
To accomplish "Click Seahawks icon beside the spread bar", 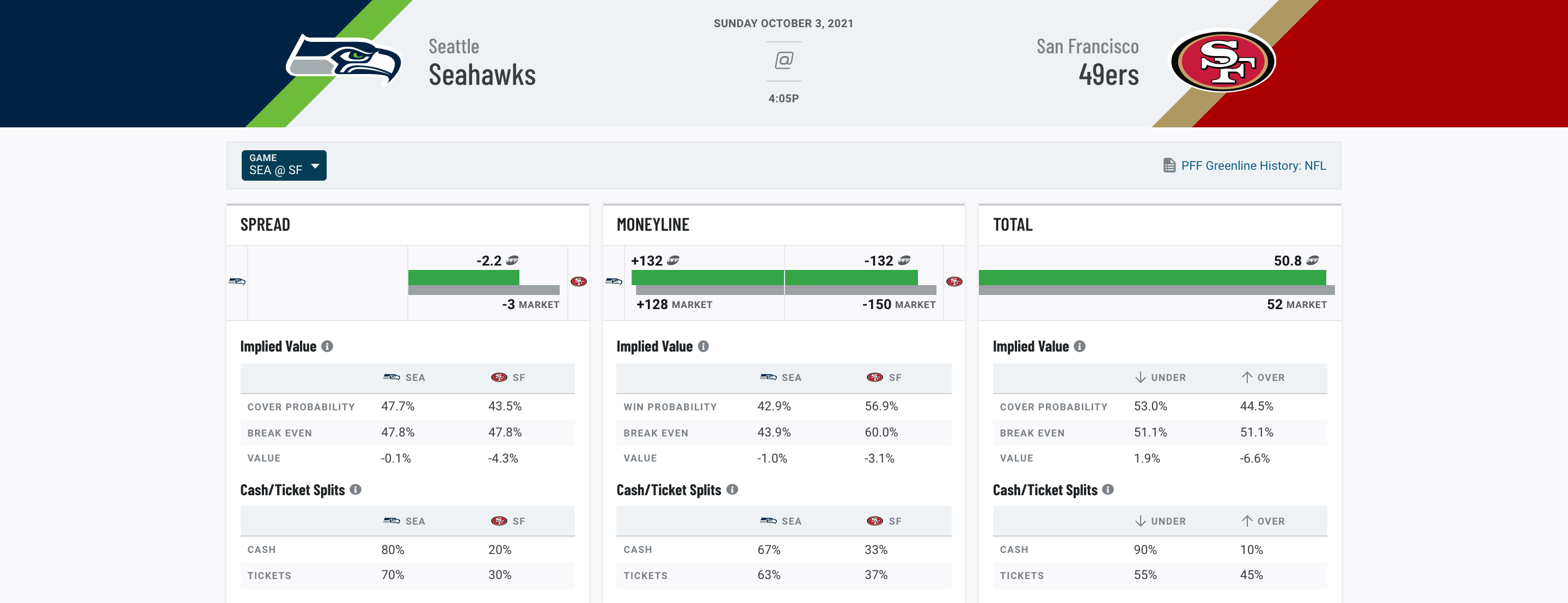I will 237,281.
